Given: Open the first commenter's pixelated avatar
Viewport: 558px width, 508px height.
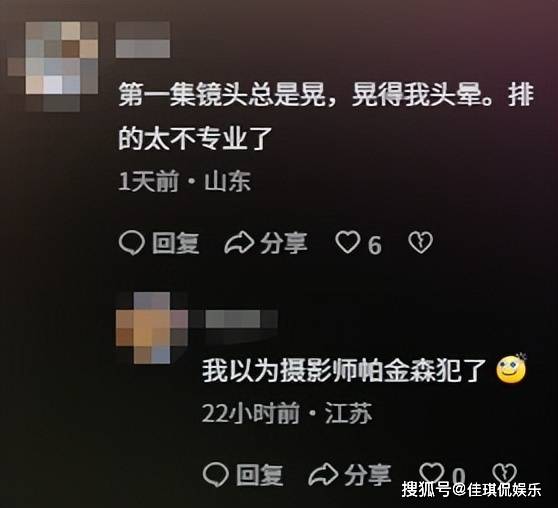Looking at the screenshot, I should pos(53,67).
